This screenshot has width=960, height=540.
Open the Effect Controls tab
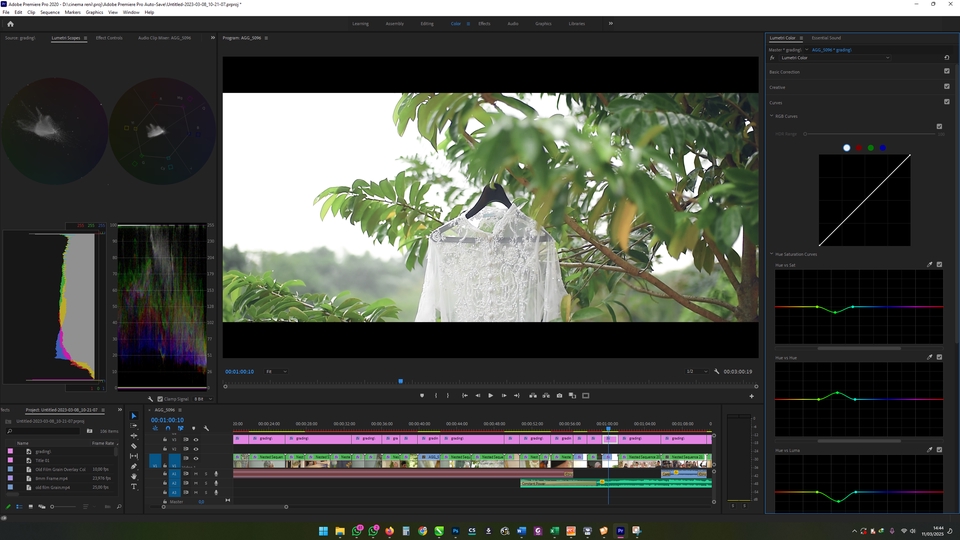click(x=109, y=38)
